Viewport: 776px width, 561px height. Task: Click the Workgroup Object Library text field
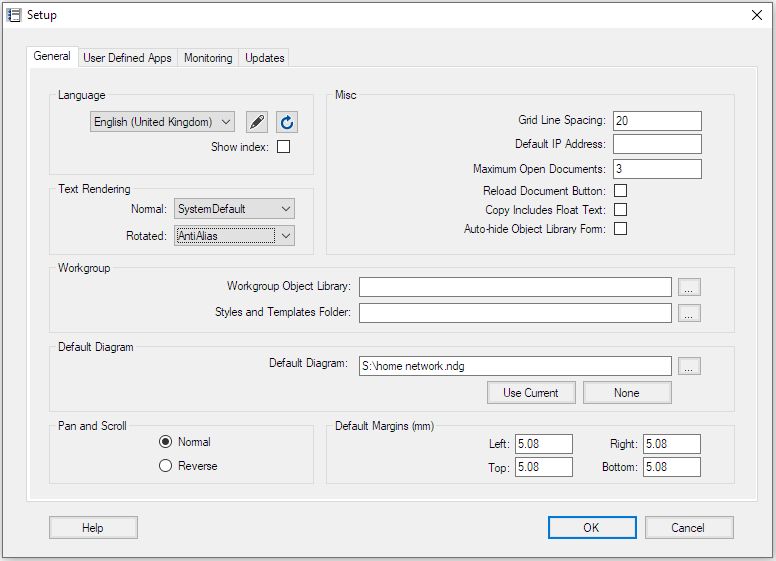(x=515, y=287)
